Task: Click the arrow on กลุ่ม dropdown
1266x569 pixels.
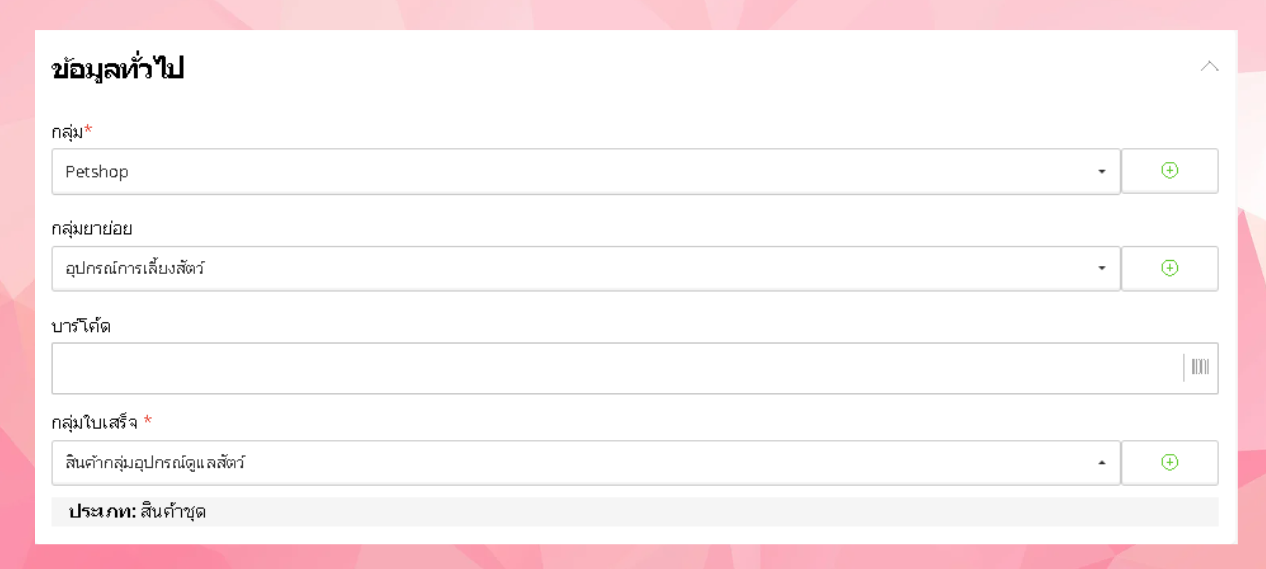Action: click(1101, 172)
